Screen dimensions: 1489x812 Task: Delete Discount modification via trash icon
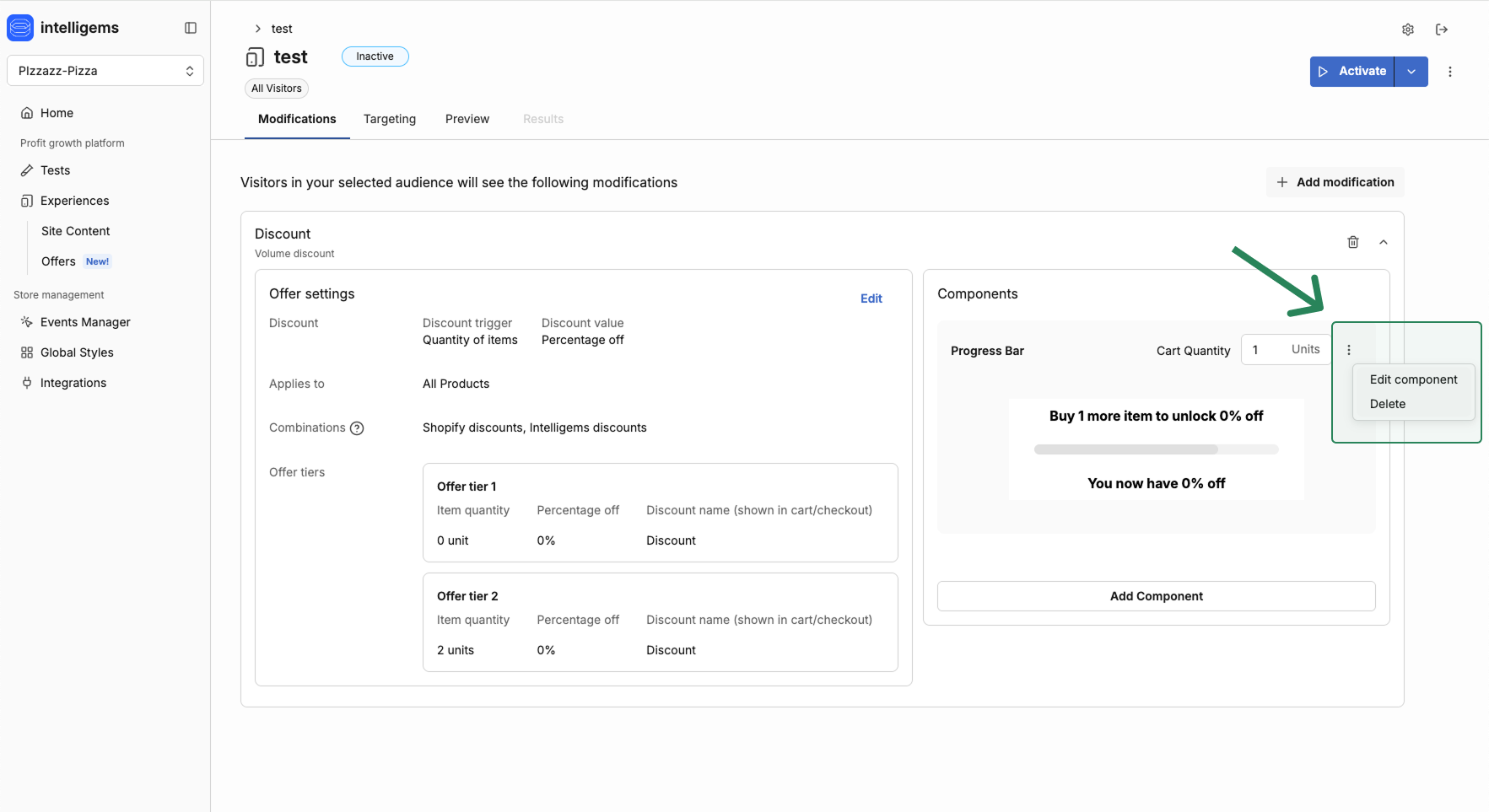point(1353,242)
